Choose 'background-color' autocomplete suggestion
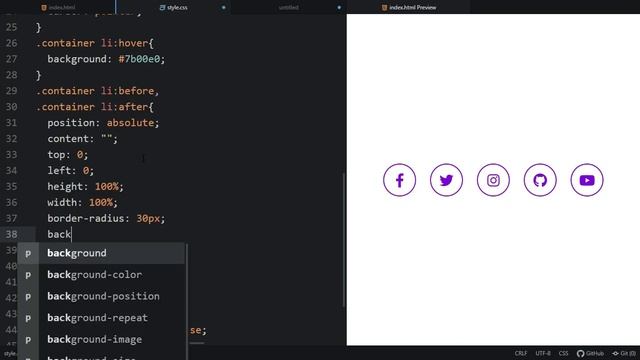 point(101,275)
